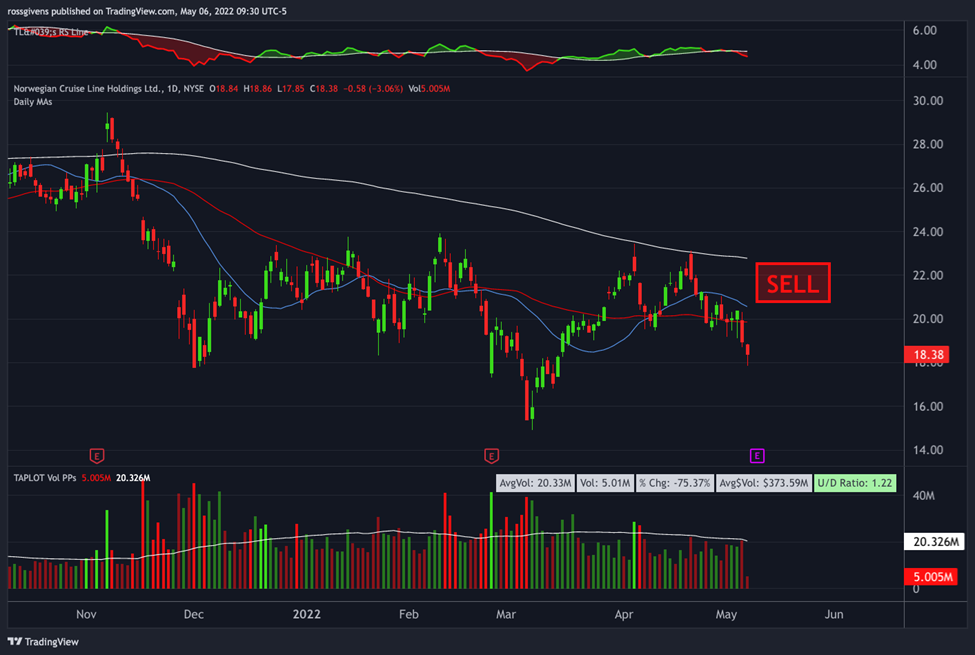Click the 6.00 RS Line axis label

925,30
